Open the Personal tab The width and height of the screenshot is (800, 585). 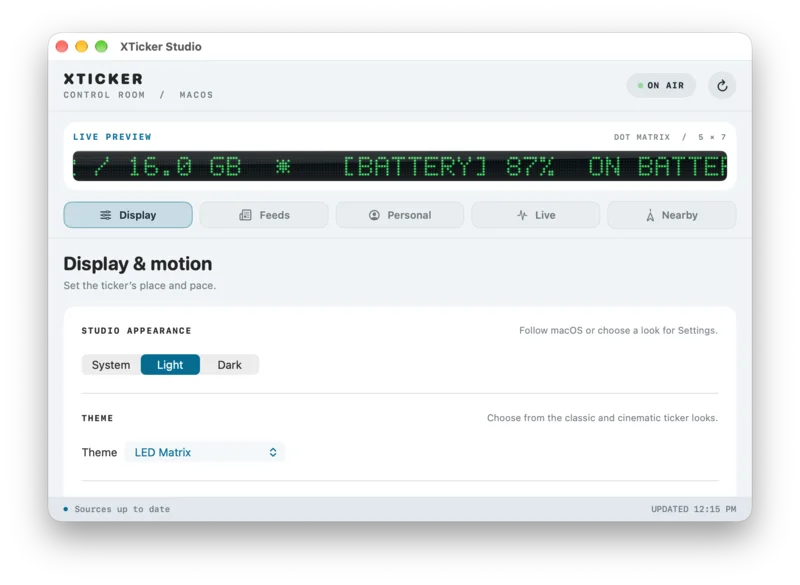click(x=400, y=215)
